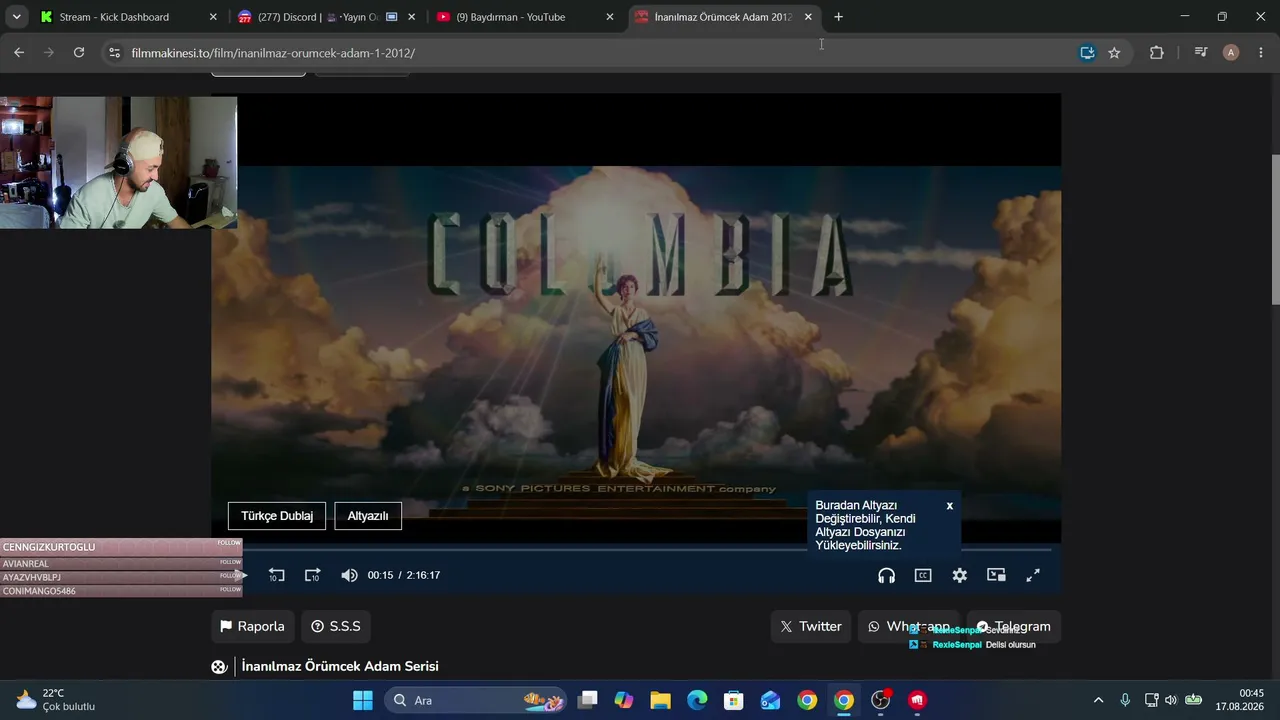Launch Copilot from the taskbar

coord(624,700)
